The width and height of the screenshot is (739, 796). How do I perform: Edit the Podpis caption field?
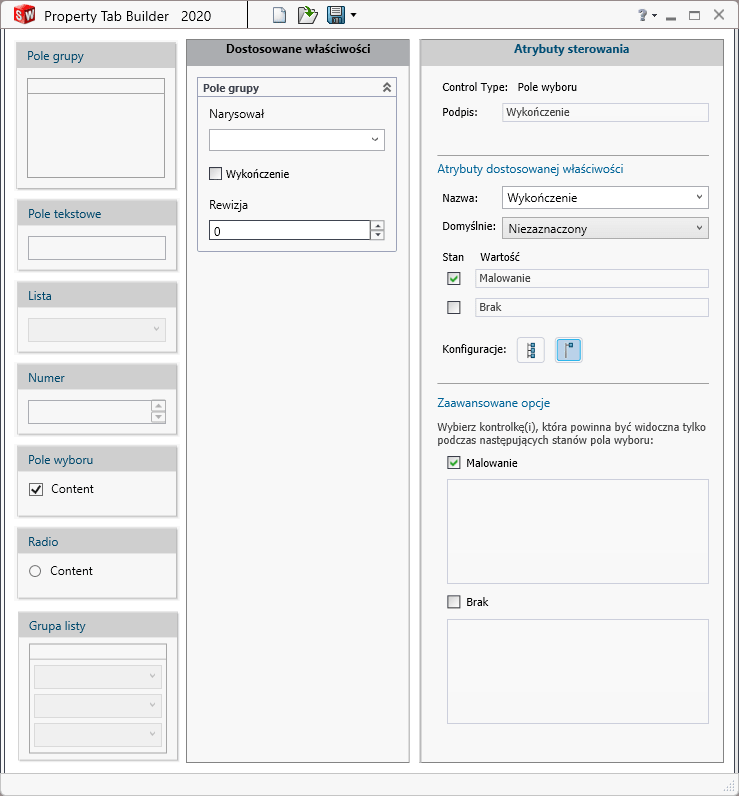click(x=606, y=112)
